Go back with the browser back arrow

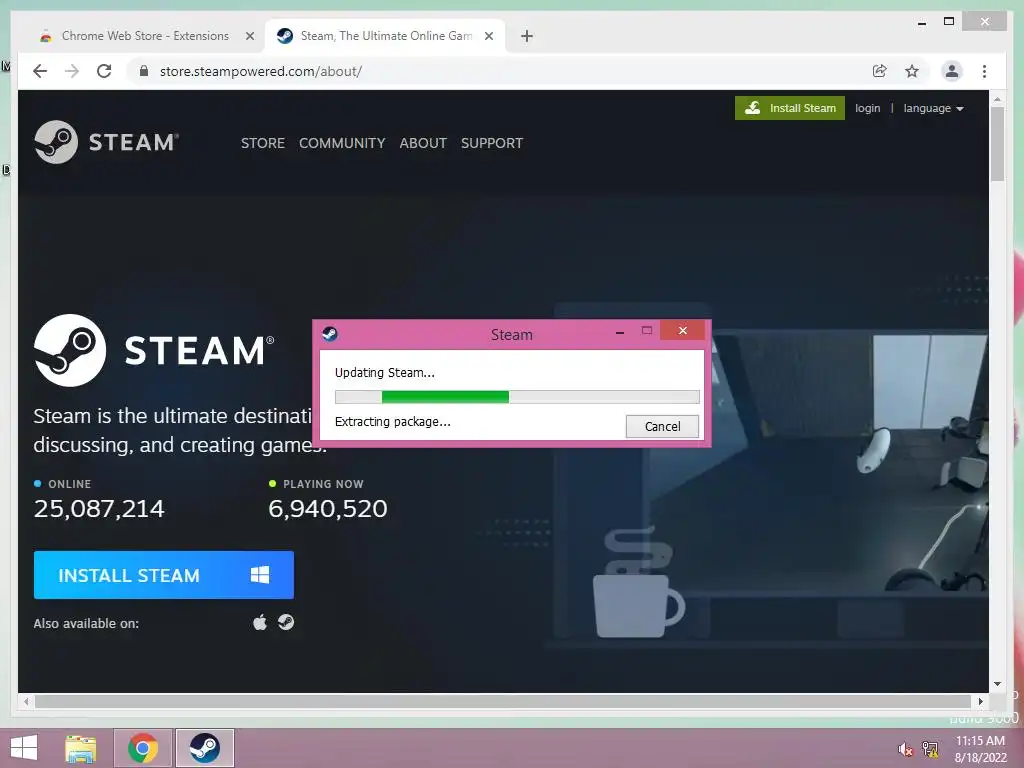tap(40, 71)
